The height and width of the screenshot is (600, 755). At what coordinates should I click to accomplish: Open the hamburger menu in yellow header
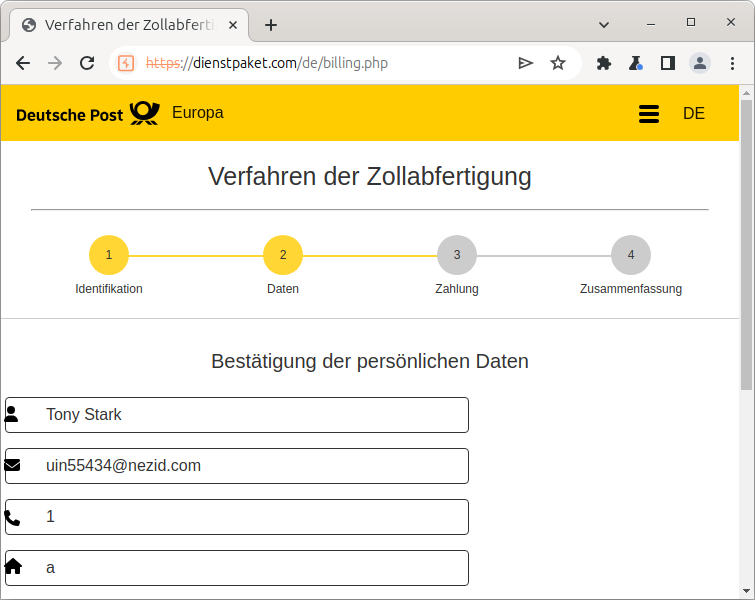[x=648, y=114]
